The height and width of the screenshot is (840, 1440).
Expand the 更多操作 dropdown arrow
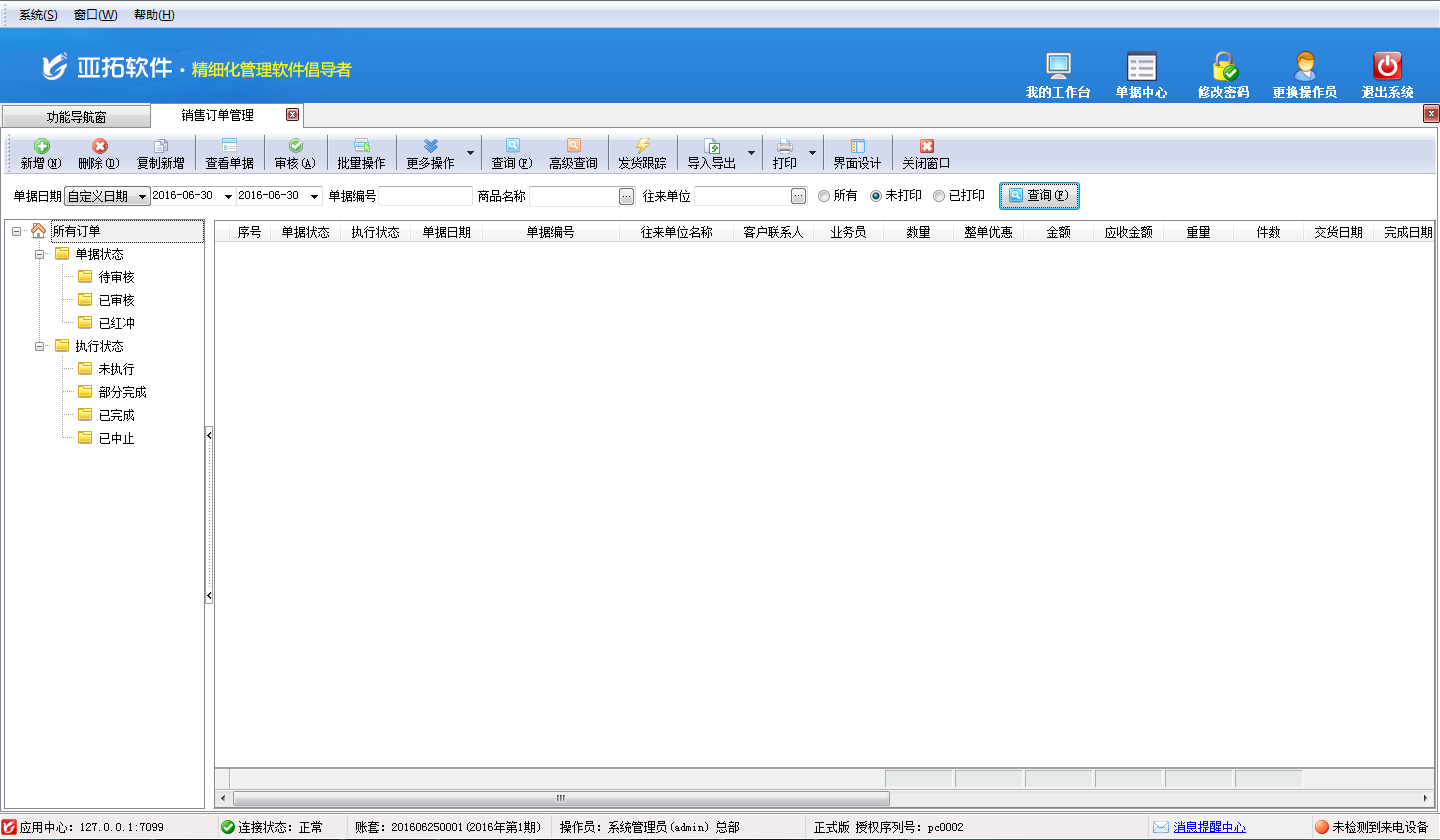(471, 153)
